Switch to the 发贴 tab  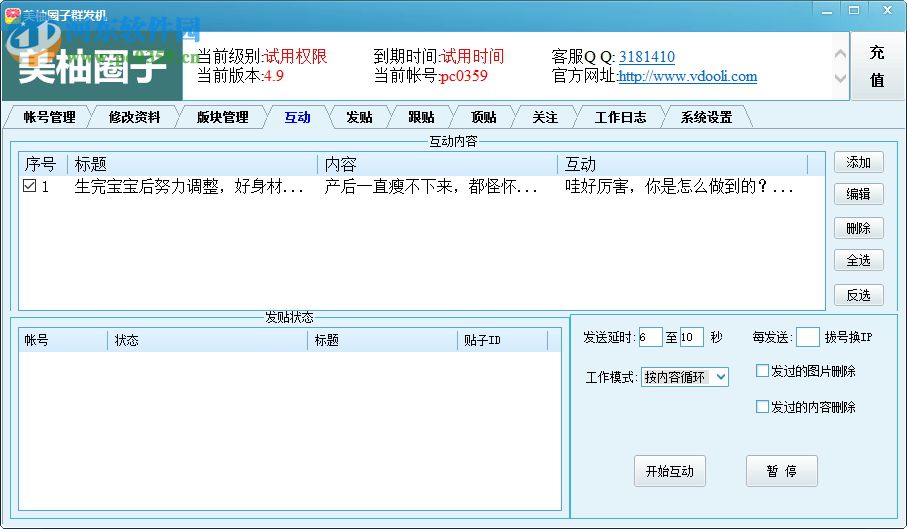coord(359,117)
